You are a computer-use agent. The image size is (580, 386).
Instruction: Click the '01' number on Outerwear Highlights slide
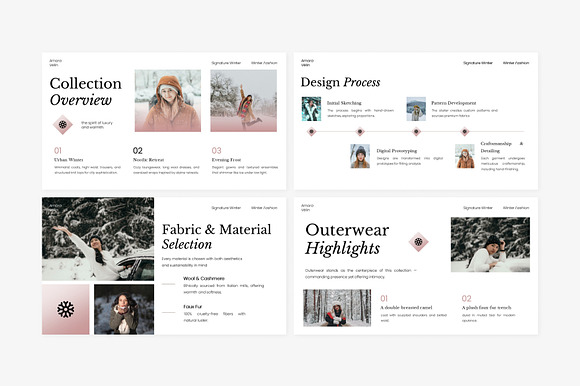click(384, 298)
